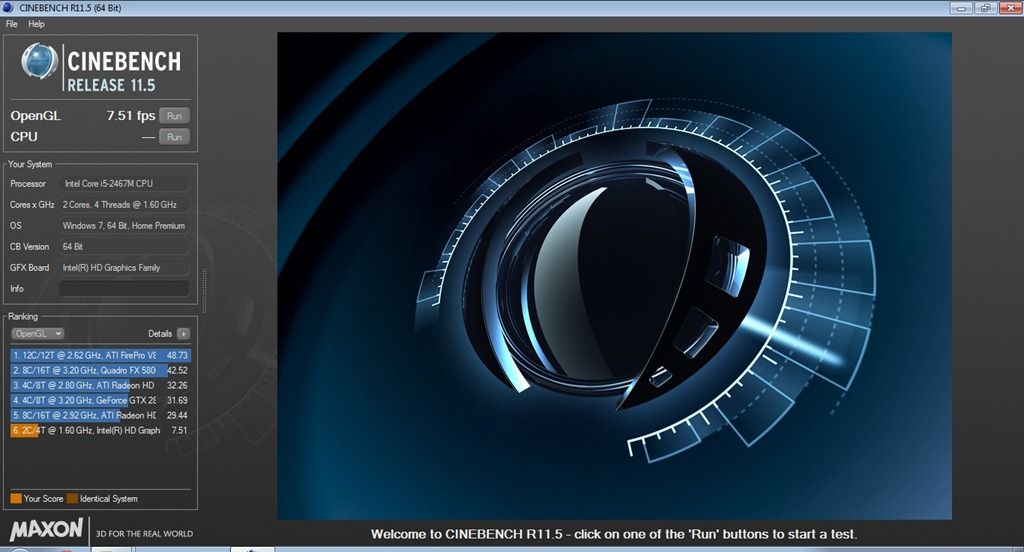The image size is (1024, 552).
Task: Select ranking row 8C/16T 2.92 GHz Radeon
Action: pos(101,415)
